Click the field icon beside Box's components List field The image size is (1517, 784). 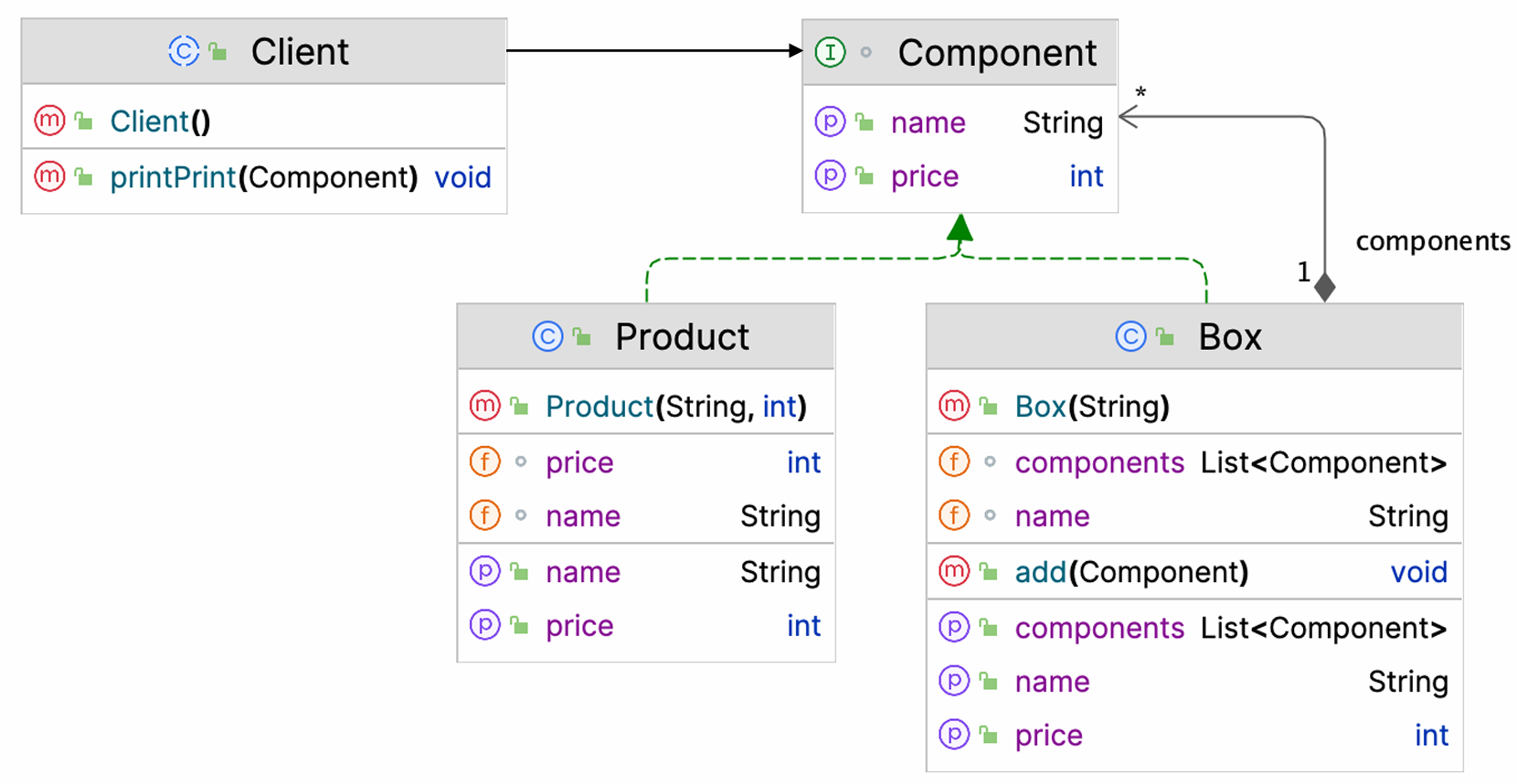coord(954,462)
